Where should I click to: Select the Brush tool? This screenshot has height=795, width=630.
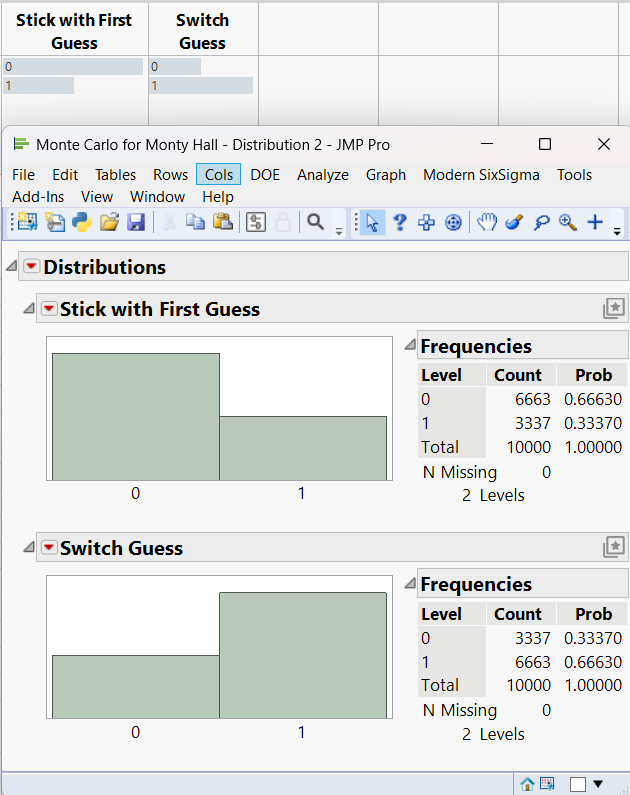514,222
